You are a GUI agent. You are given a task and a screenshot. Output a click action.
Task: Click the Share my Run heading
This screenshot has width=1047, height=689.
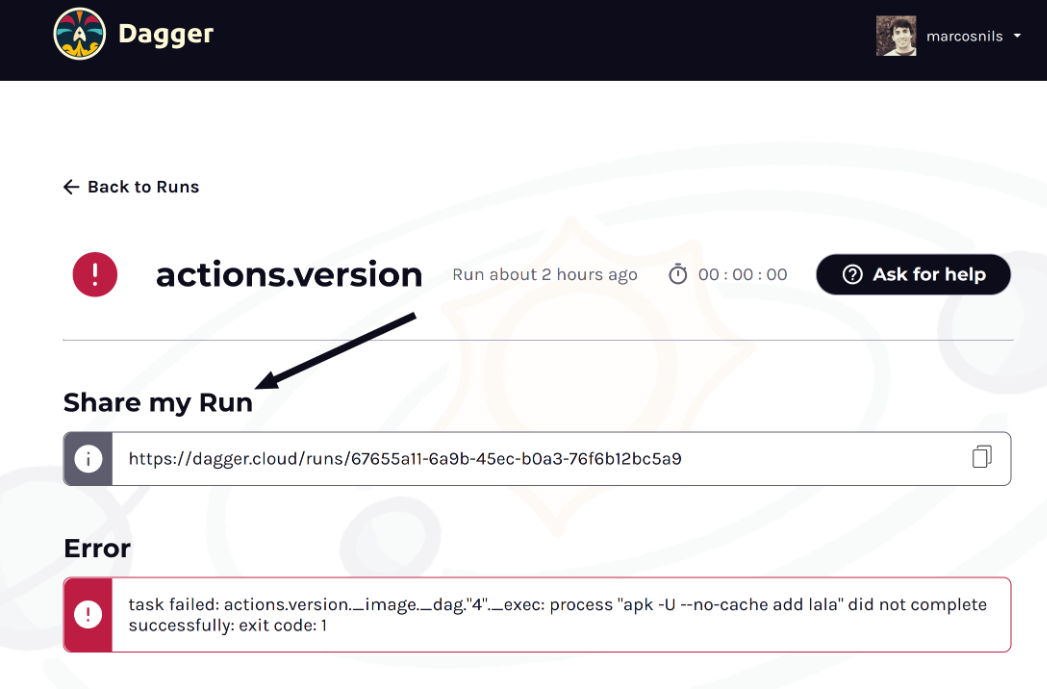click(158, 403)
